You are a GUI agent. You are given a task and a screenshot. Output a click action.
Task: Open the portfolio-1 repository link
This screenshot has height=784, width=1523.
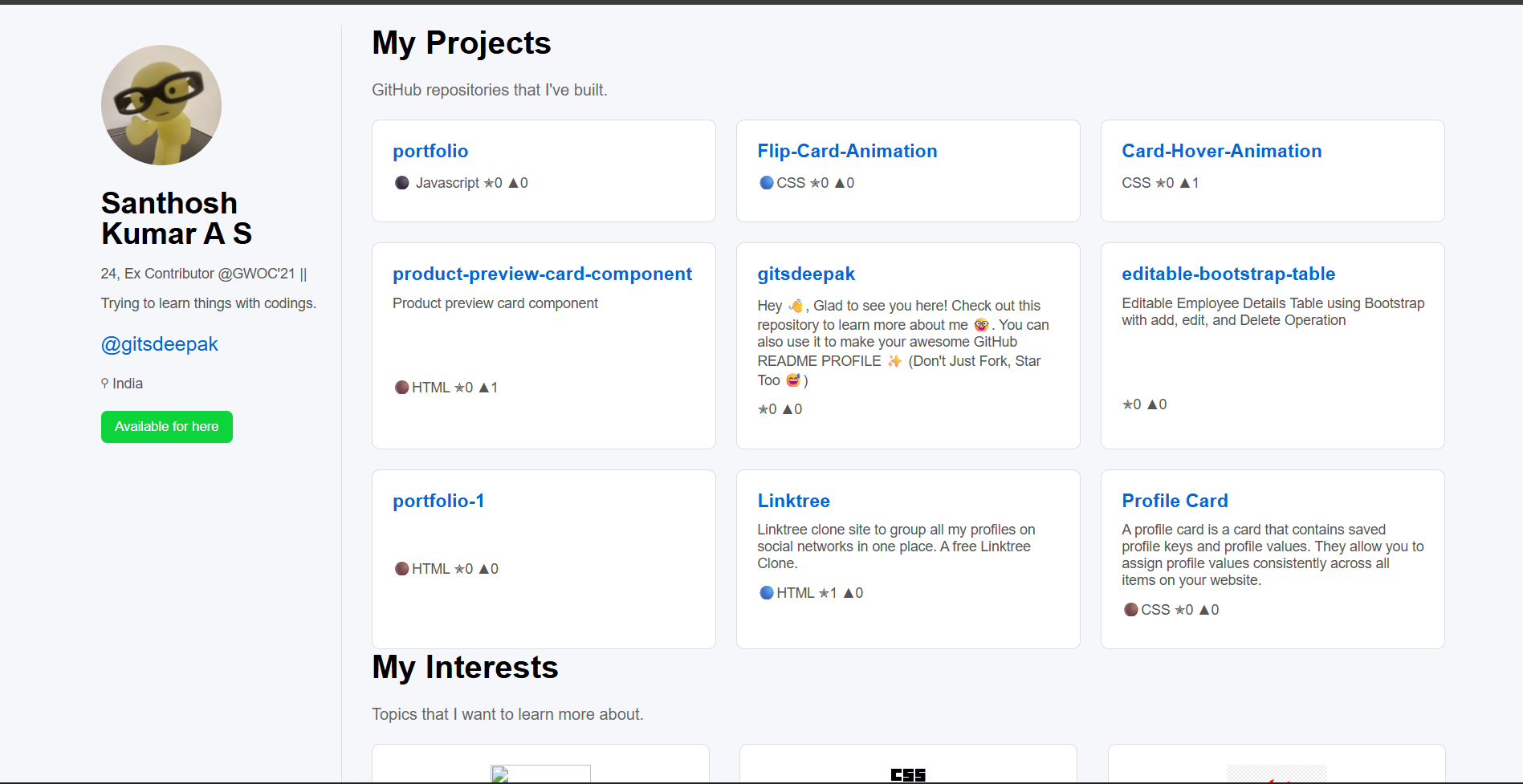point(438,501)
